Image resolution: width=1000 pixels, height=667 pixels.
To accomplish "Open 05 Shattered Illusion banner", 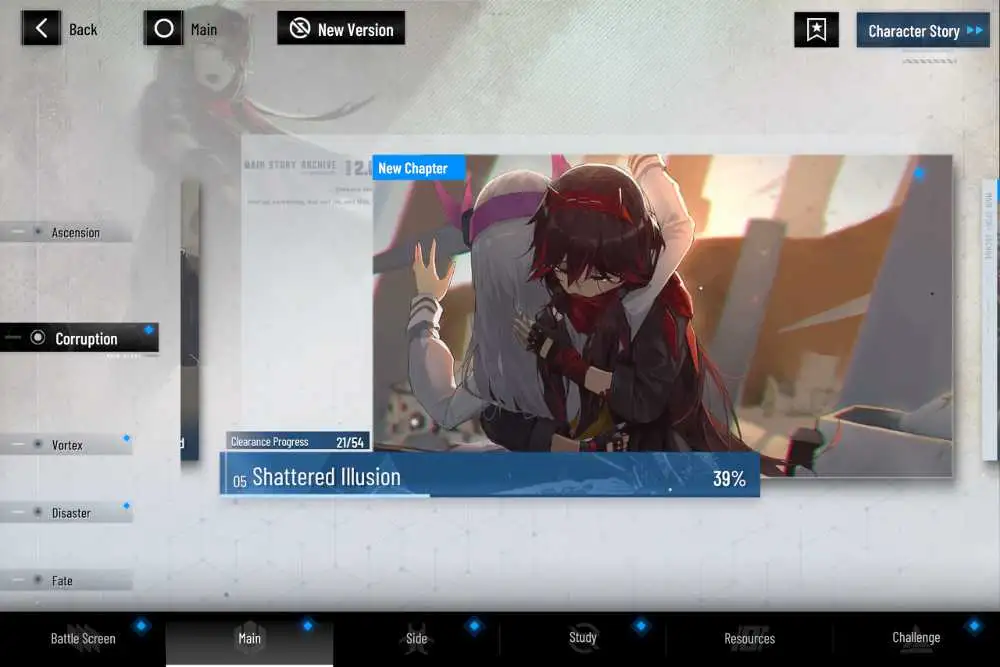I will click(490, 475).
